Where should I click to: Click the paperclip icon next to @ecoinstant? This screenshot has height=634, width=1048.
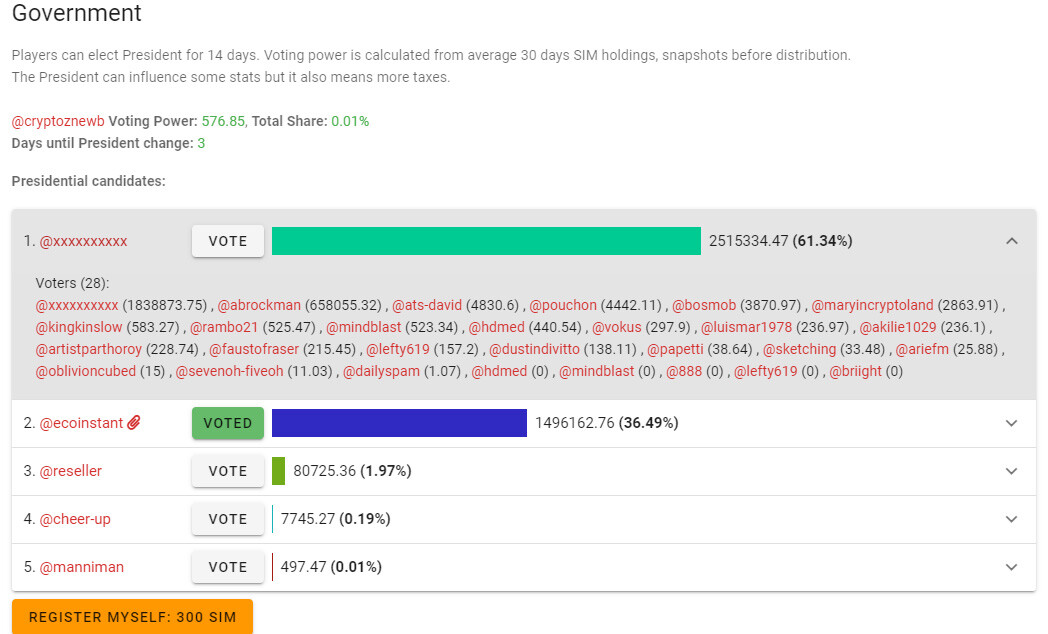[134, 422]
